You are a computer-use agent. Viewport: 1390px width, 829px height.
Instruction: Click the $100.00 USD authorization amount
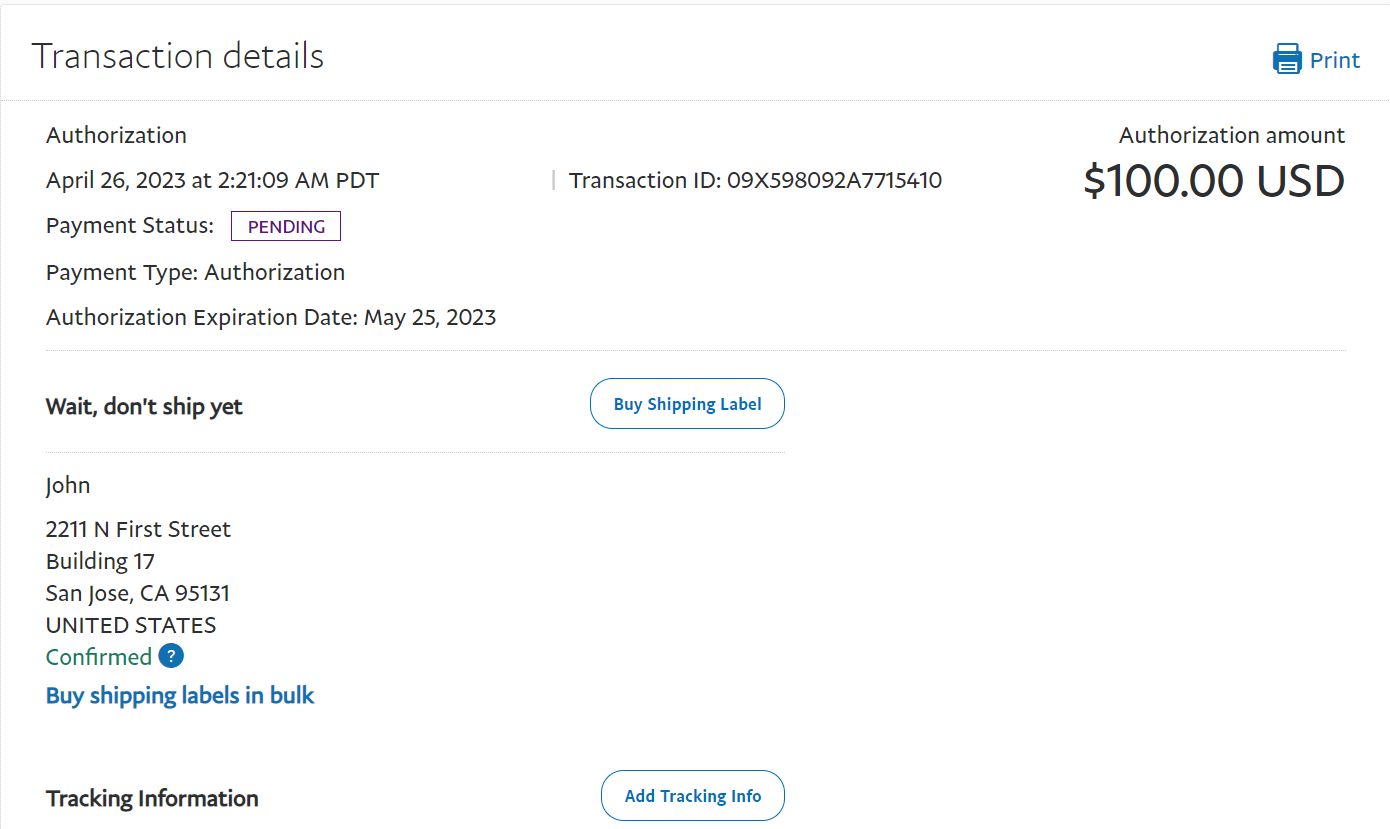1214,181
